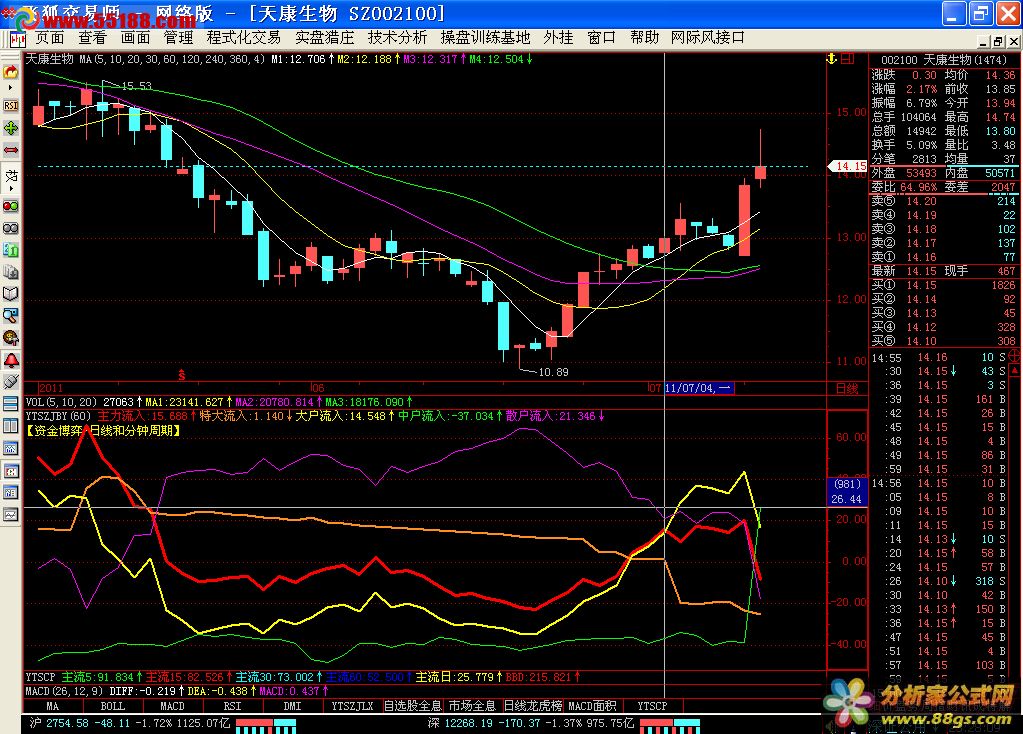This screenshot has width=1023, height=734.
Task: Open the 网际风接口 menu
Action: [708, 38]
